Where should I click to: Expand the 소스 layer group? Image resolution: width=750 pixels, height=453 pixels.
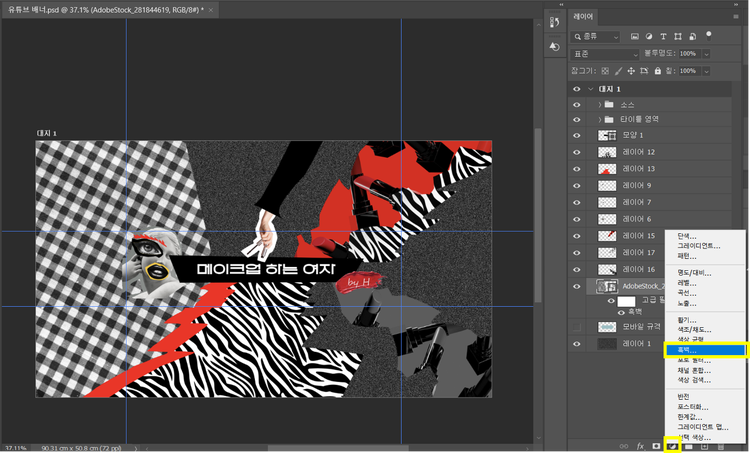tap(600, 103)
